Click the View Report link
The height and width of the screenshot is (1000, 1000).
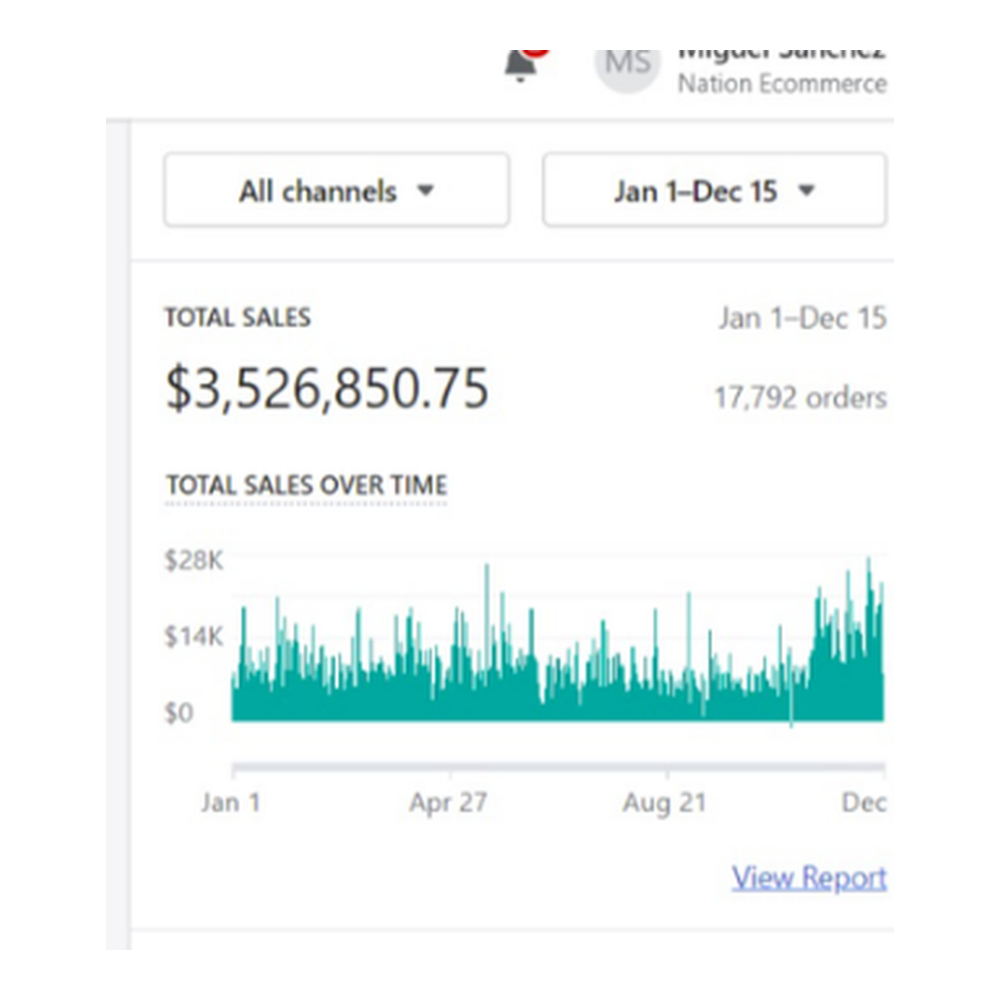[809, 878]
